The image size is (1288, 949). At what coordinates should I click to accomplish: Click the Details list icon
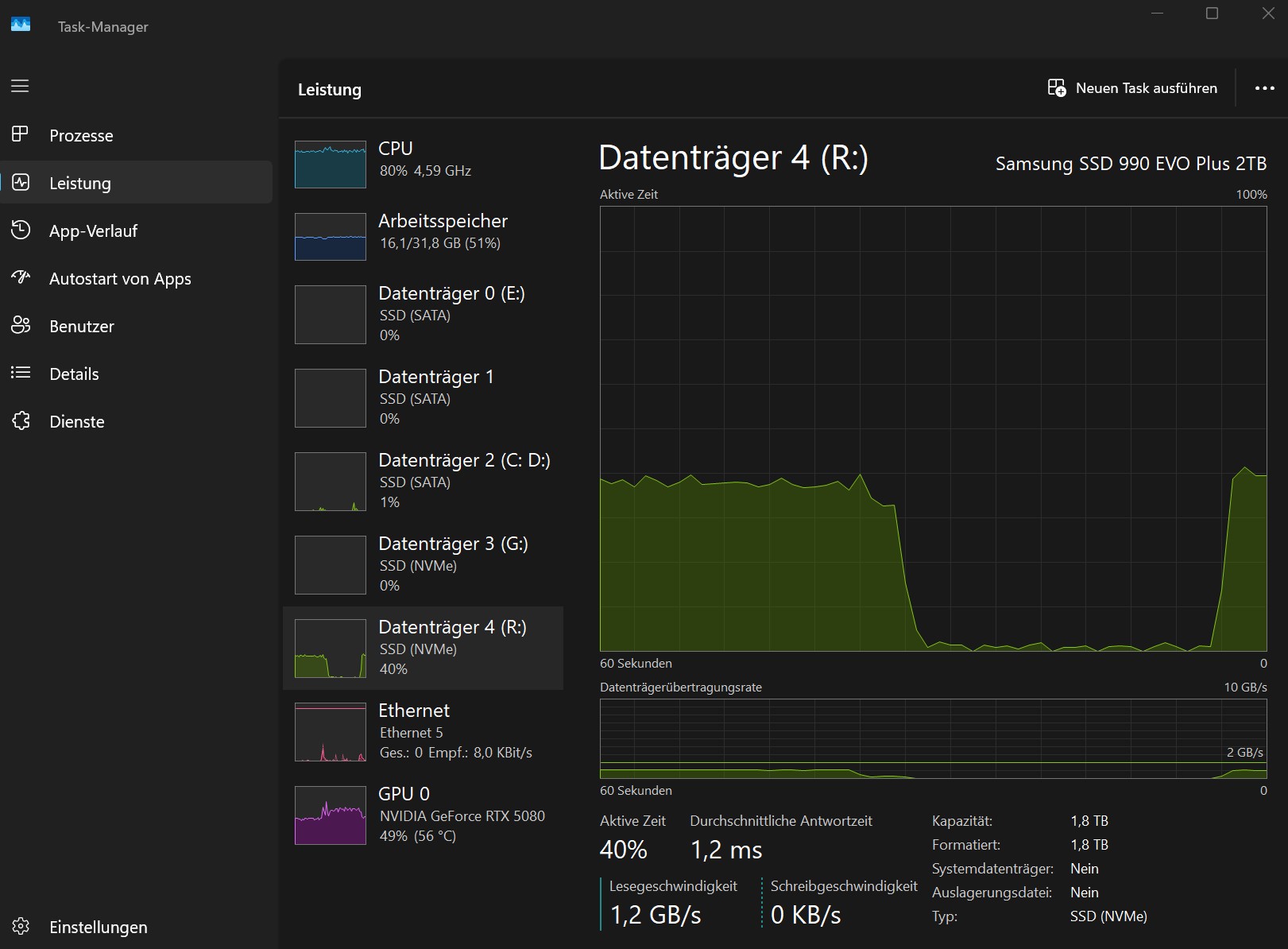pyautogui.click(x=21, y=373)
